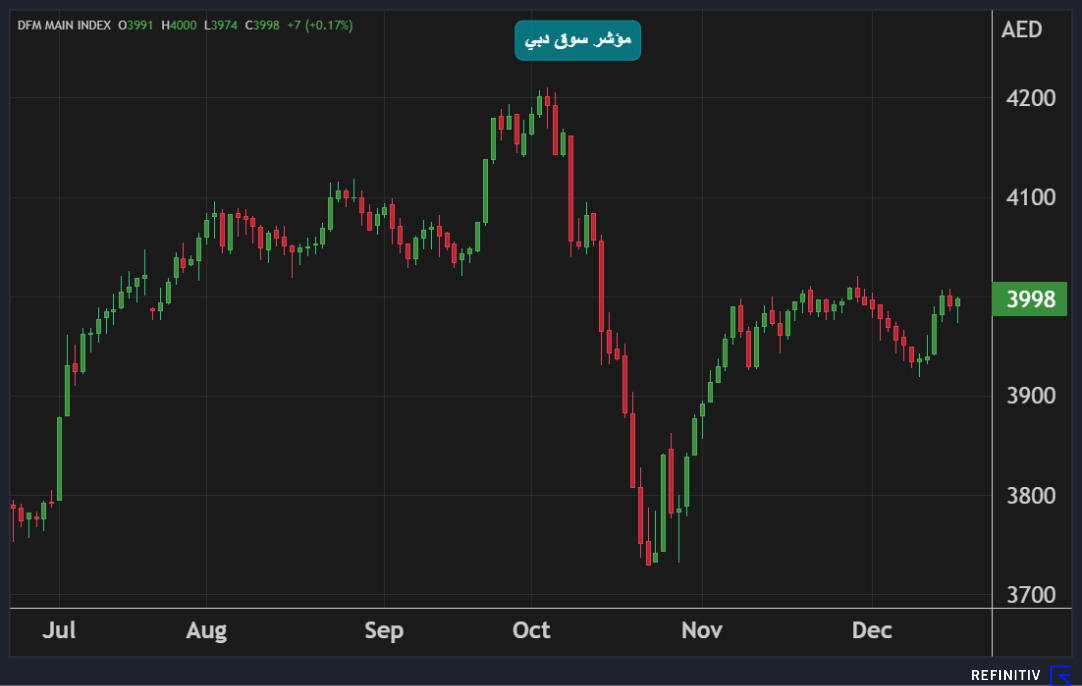
Task: Click the Nov label on time axis
Action: pos(701,631)
